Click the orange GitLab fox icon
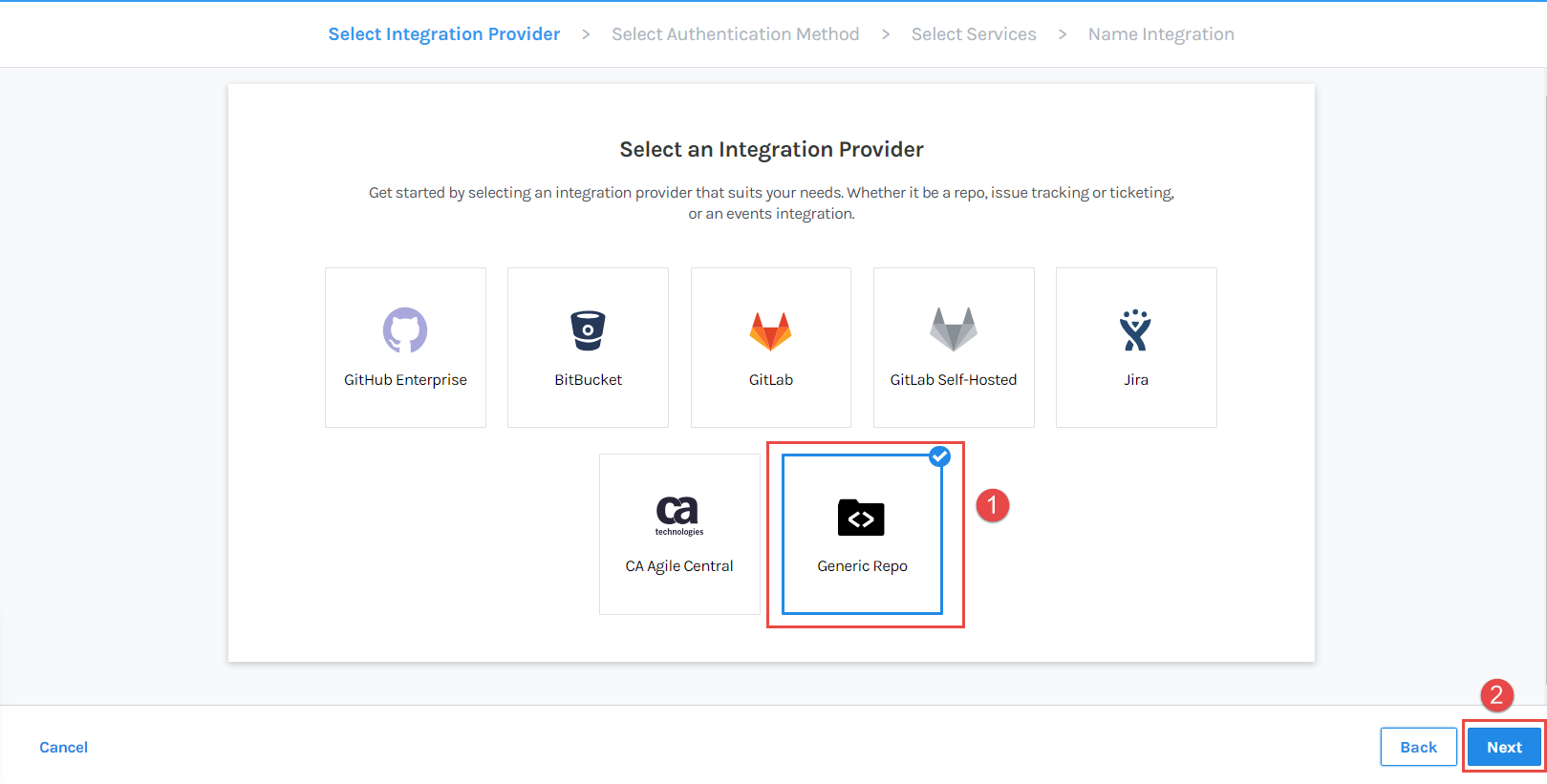This screenshot has width=1547, height=784. (x=770, y=331)
